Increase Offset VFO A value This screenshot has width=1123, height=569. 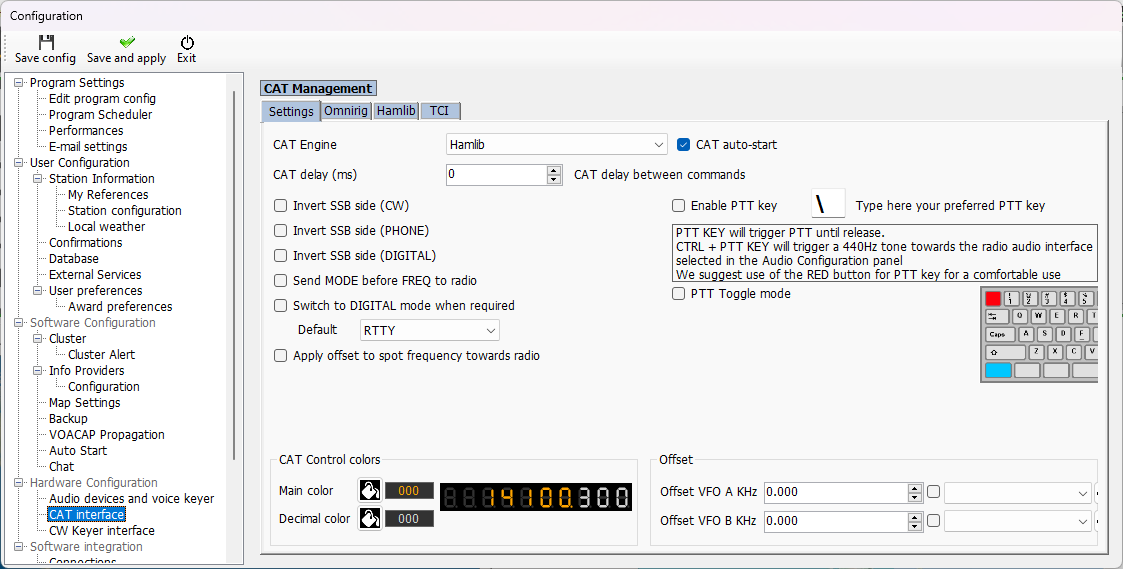[x=915, y=488]
